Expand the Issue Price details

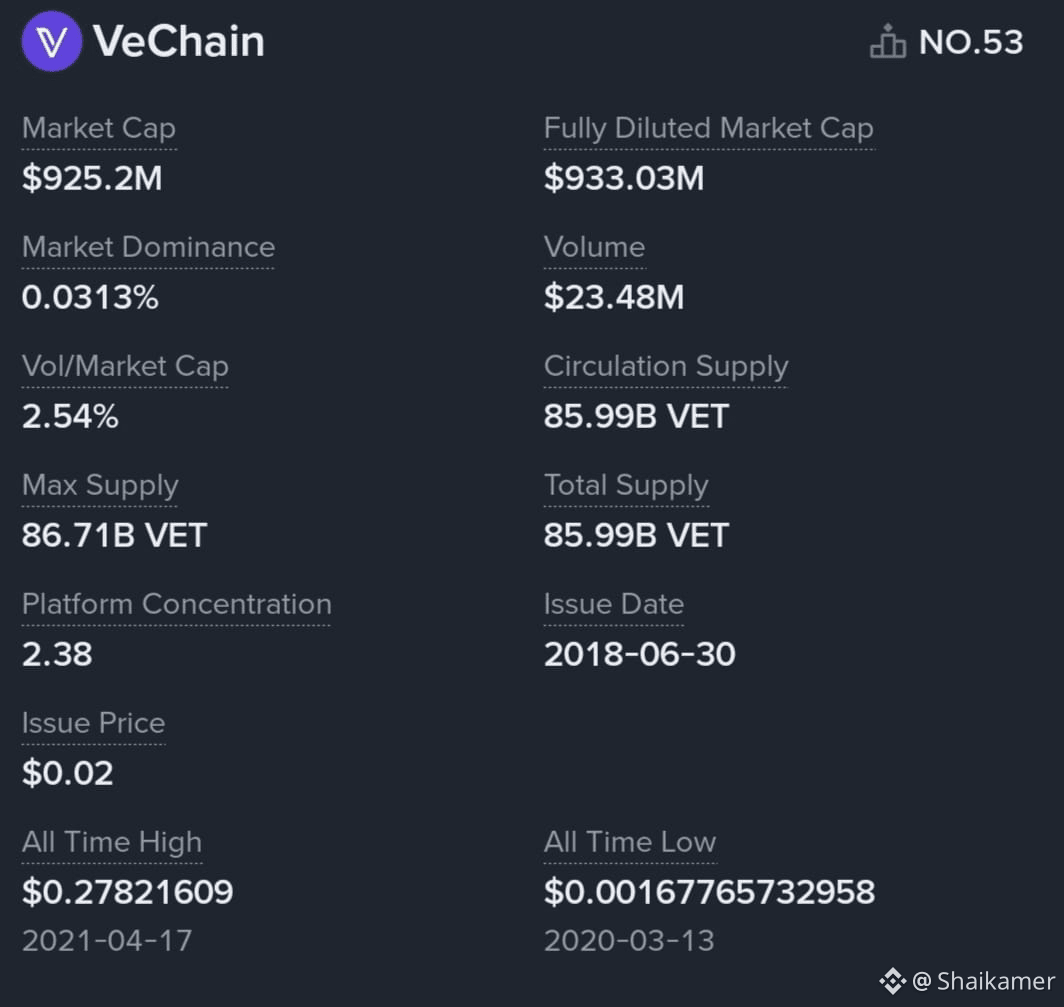(93, 723)
